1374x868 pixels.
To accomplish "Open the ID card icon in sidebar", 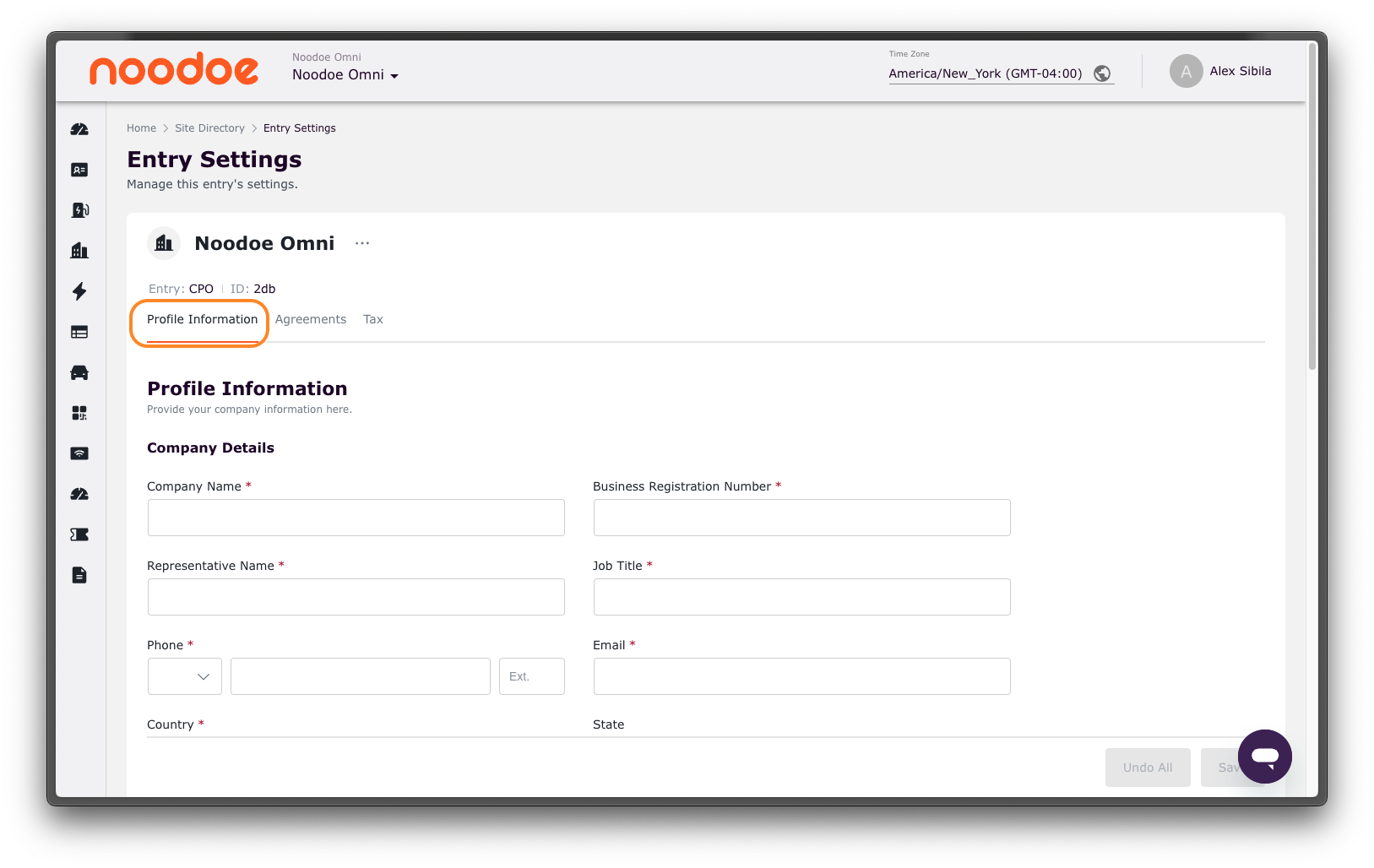I will (x=79, y=170).
